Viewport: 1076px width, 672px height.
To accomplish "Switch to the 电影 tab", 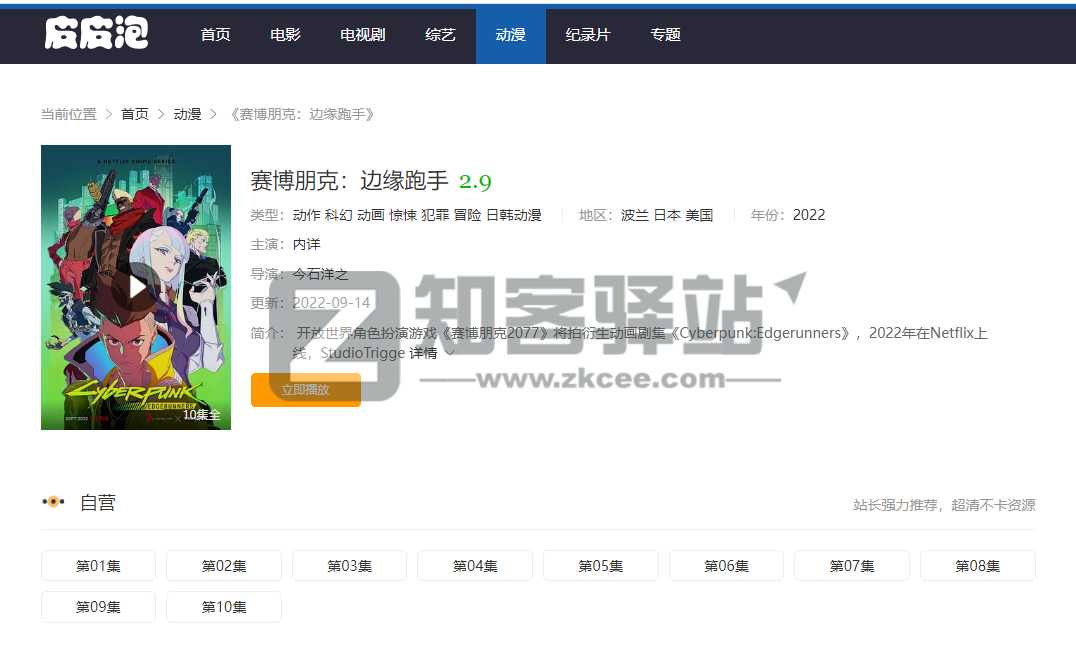I will pyautogui.click(x=285, y=35).
